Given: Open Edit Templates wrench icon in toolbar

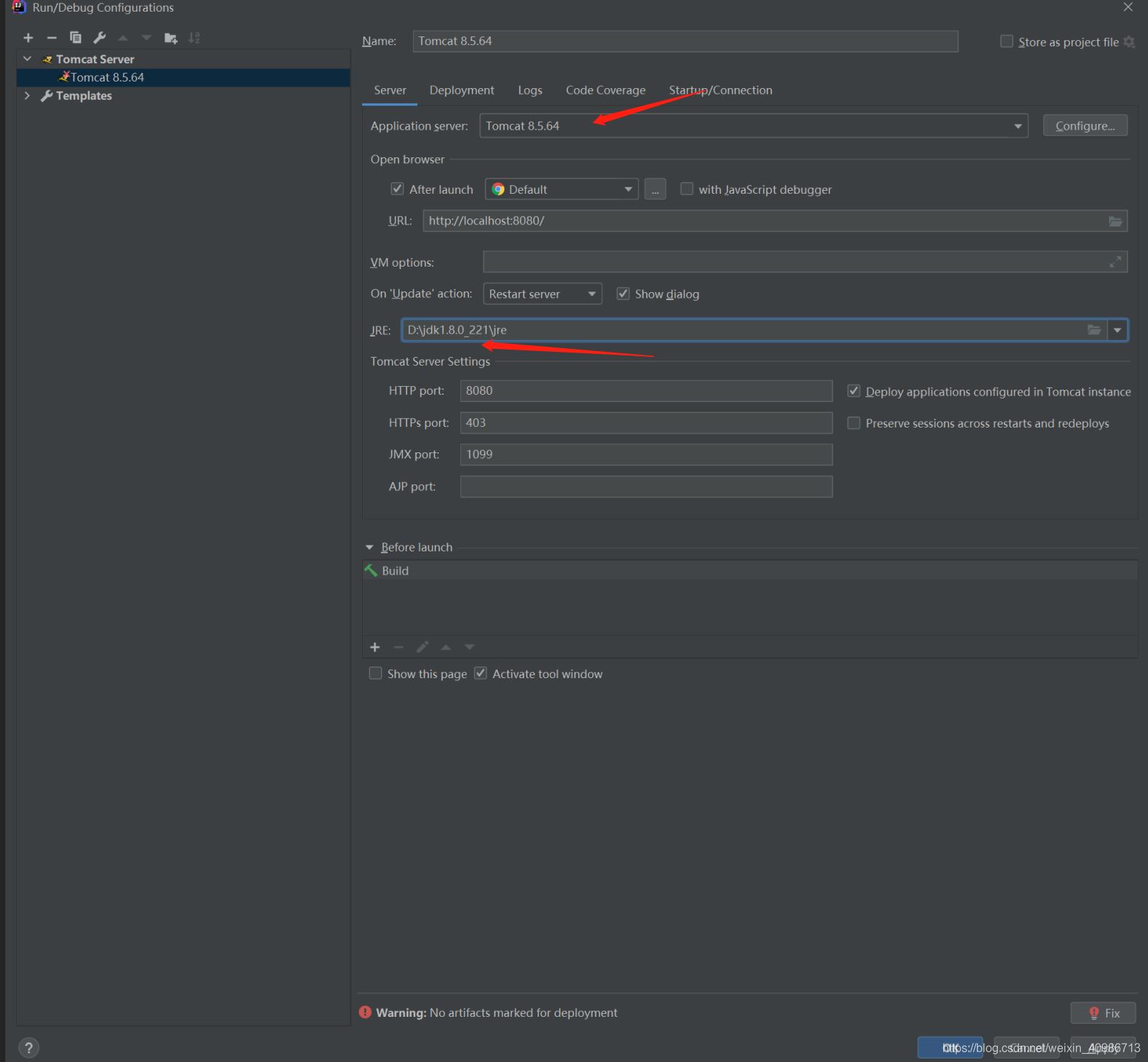Looking at the screenshot, I should [x=100, y=38].
